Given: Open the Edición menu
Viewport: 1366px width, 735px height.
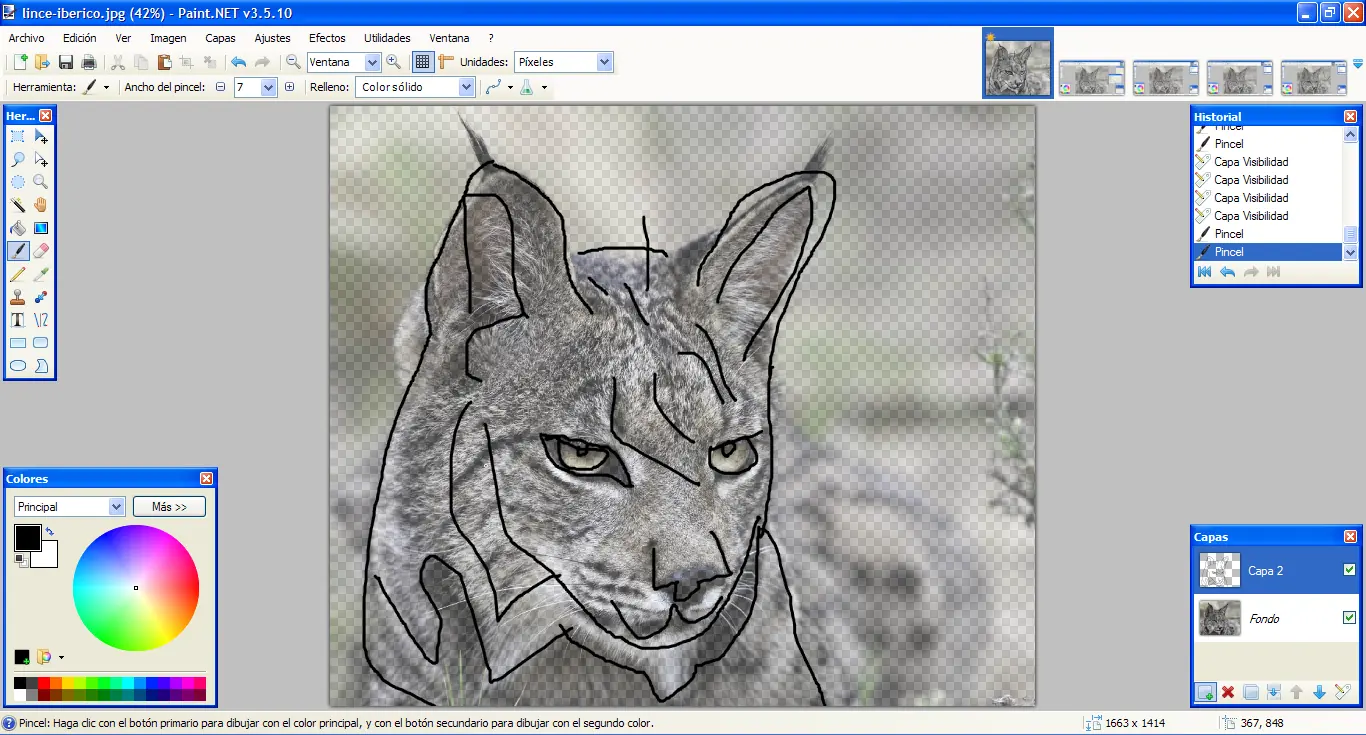Looking at the screenshot, I should [80, 38].
